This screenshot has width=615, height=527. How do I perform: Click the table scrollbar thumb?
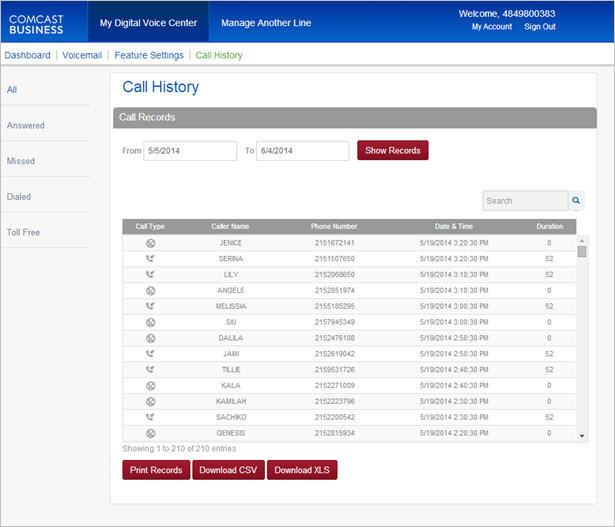(582, 251)
